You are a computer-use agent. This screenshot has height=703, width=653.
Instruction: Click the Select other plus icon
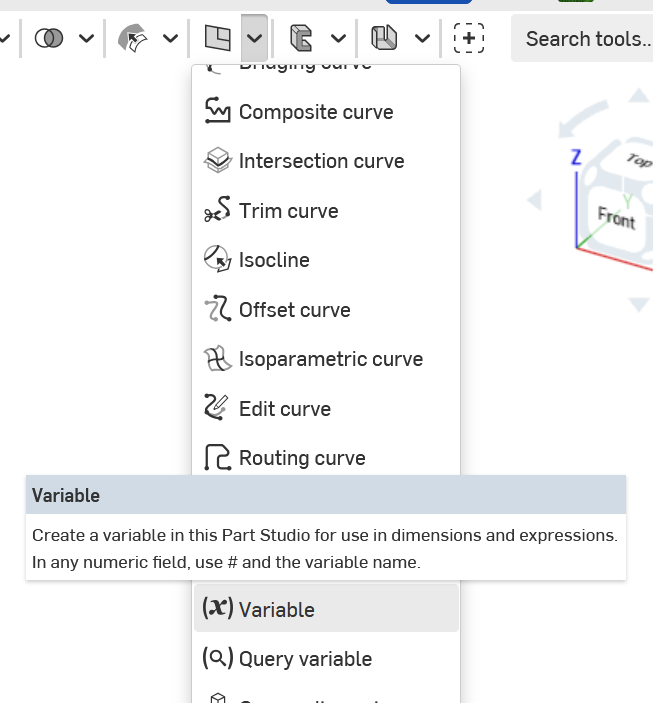coord(469,38)
